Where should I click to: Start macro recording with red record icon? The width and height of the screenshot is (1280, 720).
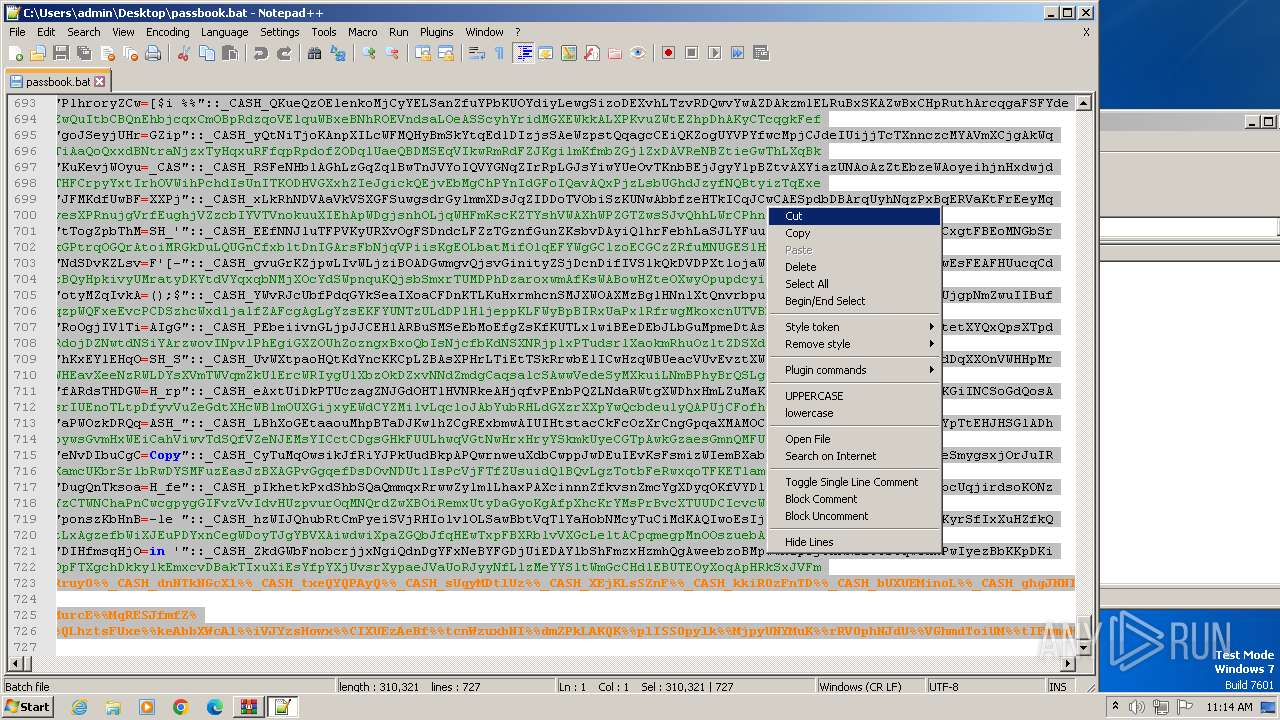(668, 53)
